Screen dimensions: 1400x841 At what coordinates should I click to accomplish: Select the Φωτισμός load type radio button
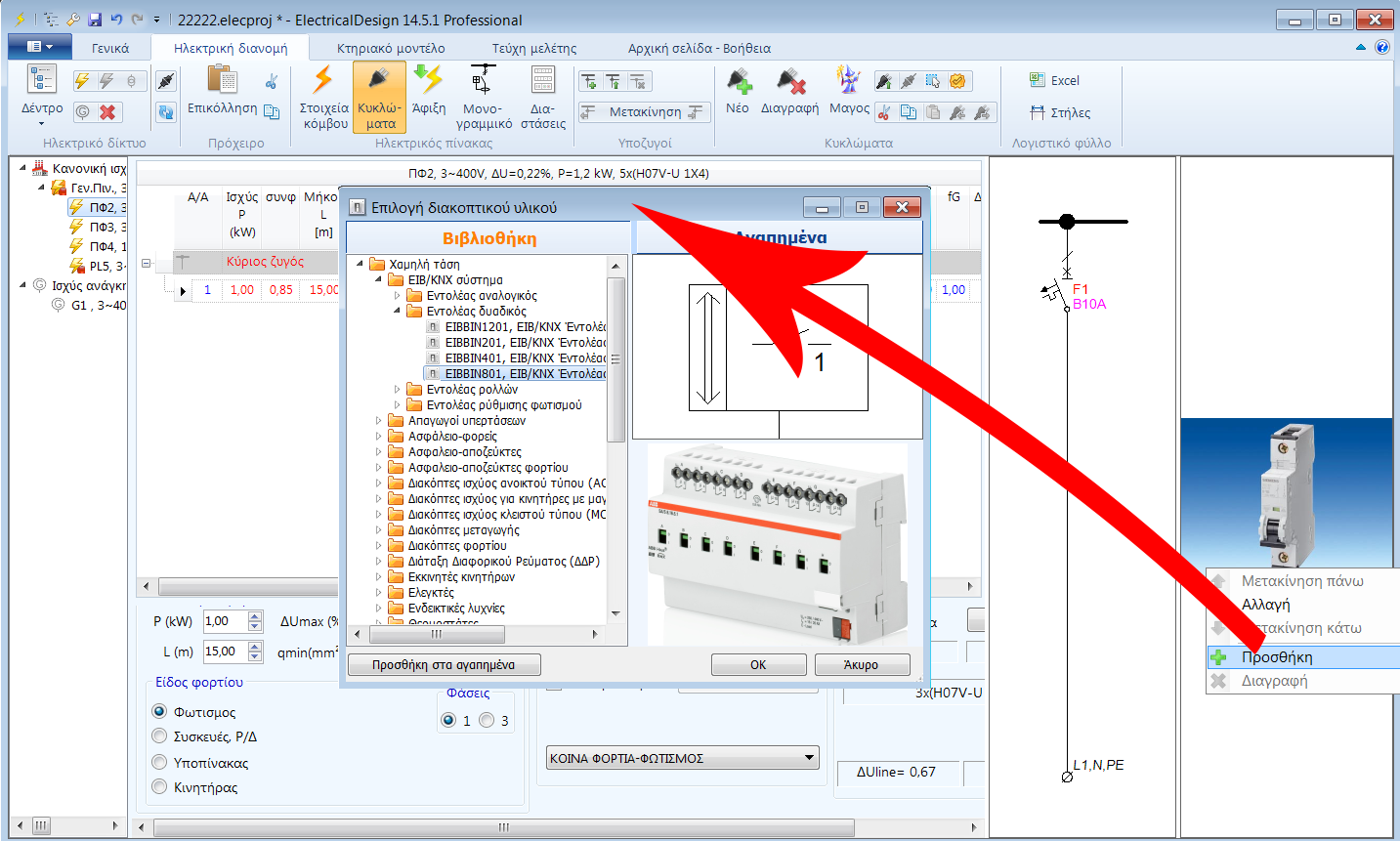pyautogui.click(x=158, y=711)
